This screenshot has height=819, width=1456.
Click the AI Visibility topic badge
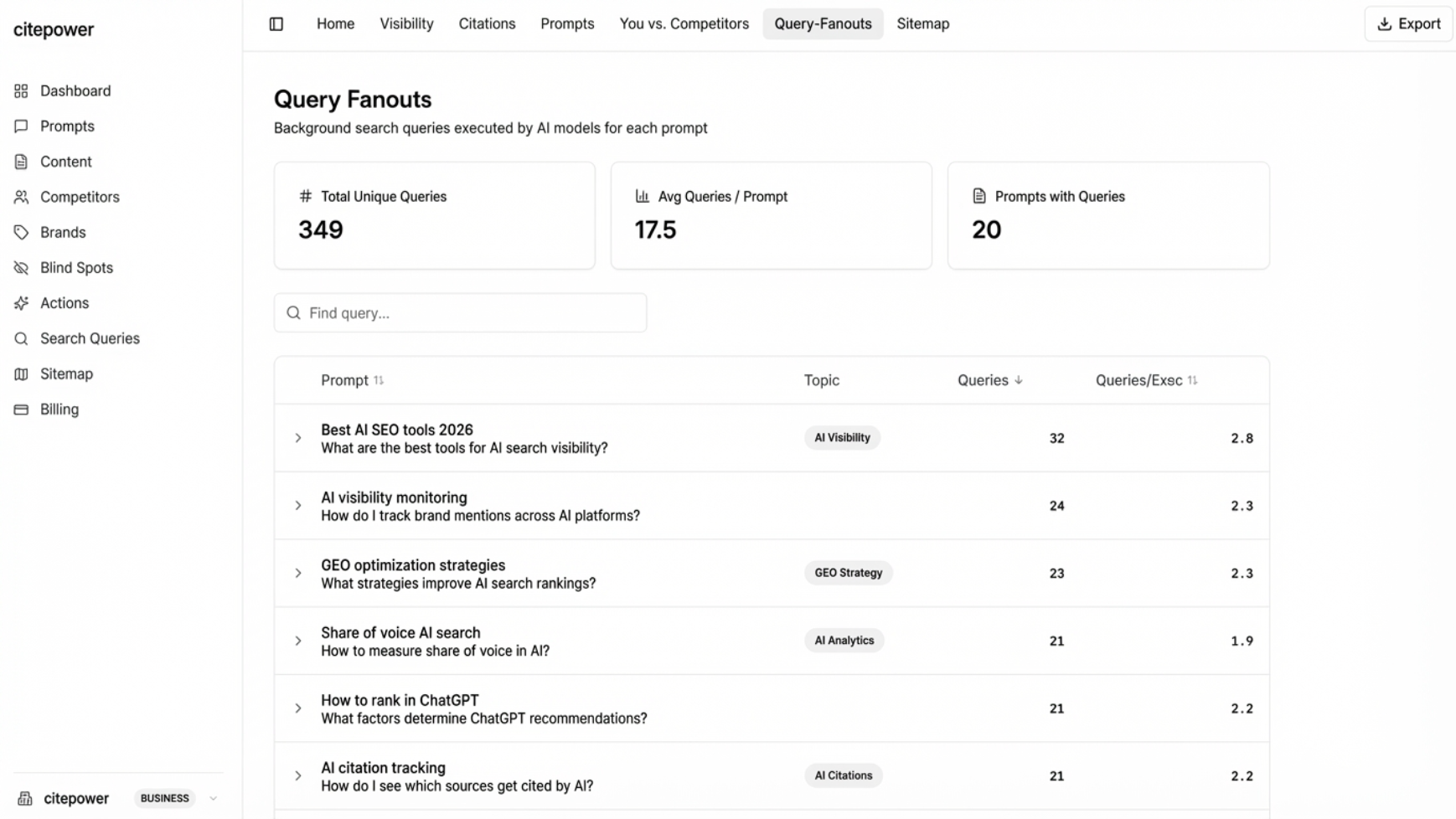(x=842, y=438)
